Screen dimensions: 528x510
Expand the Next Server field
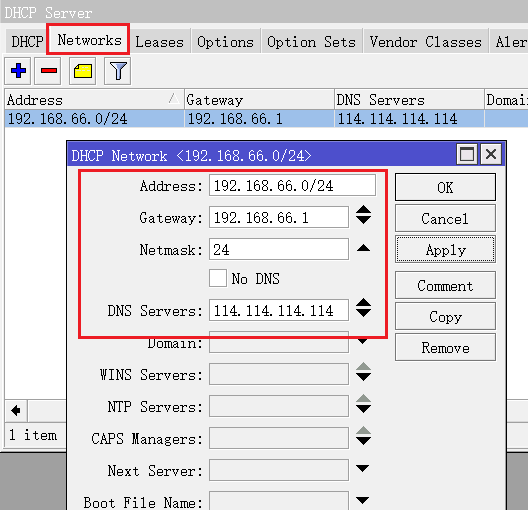click(x=362, y=468)
